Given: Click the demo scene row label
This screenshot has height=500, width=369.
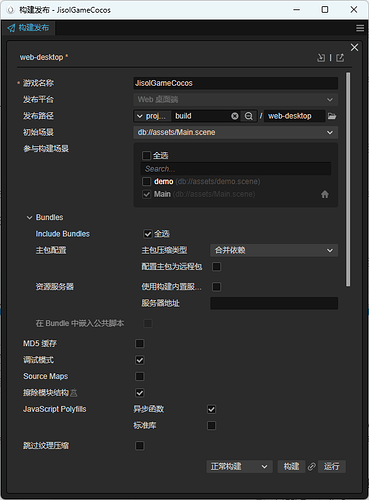Looking at the screenshot, I should pos(164,182).
